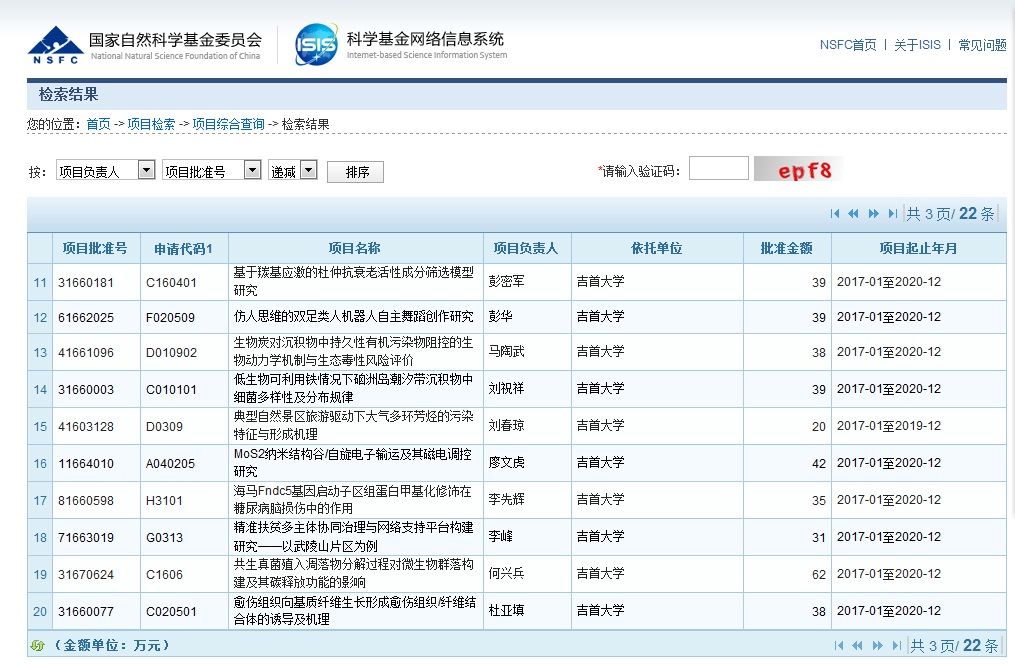Click the 项目负责人 column header
This screenshot has width=1015, height=665.
(526, 248)
